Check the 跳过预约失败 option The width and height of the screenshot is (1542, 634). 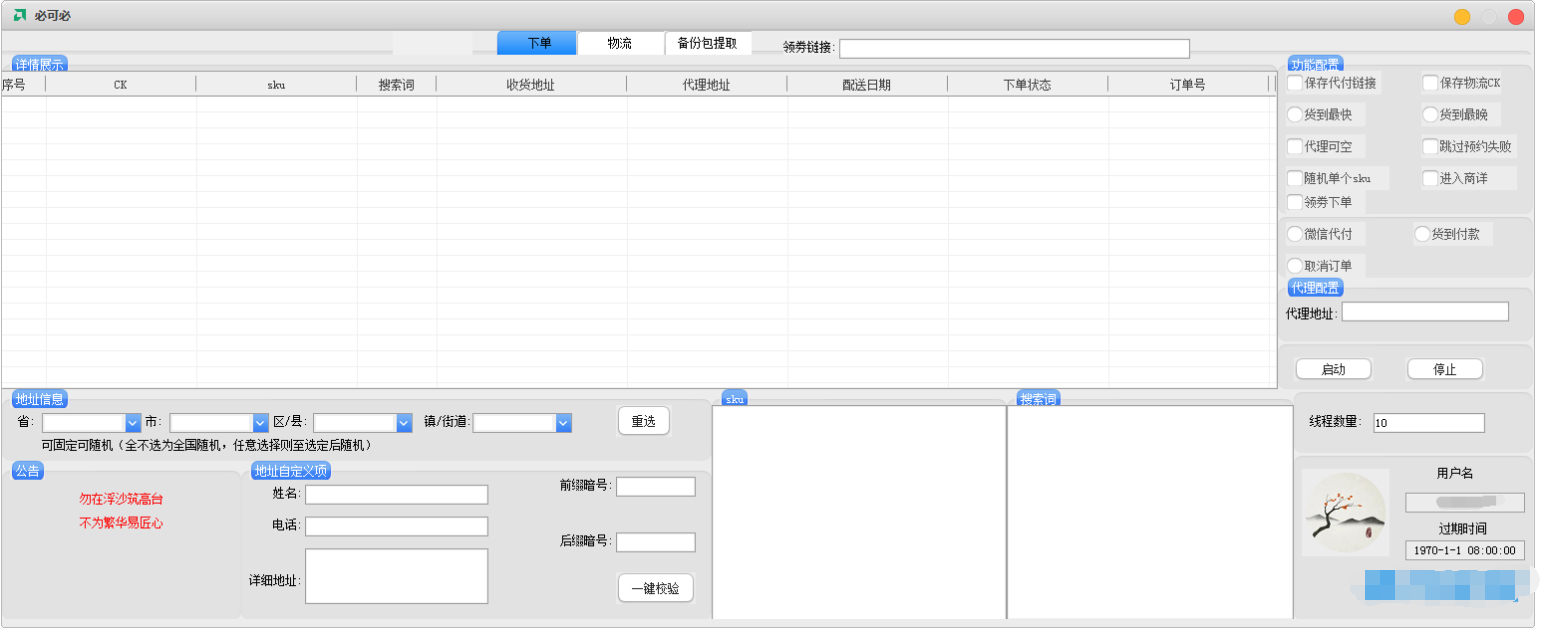(1430, 147)
